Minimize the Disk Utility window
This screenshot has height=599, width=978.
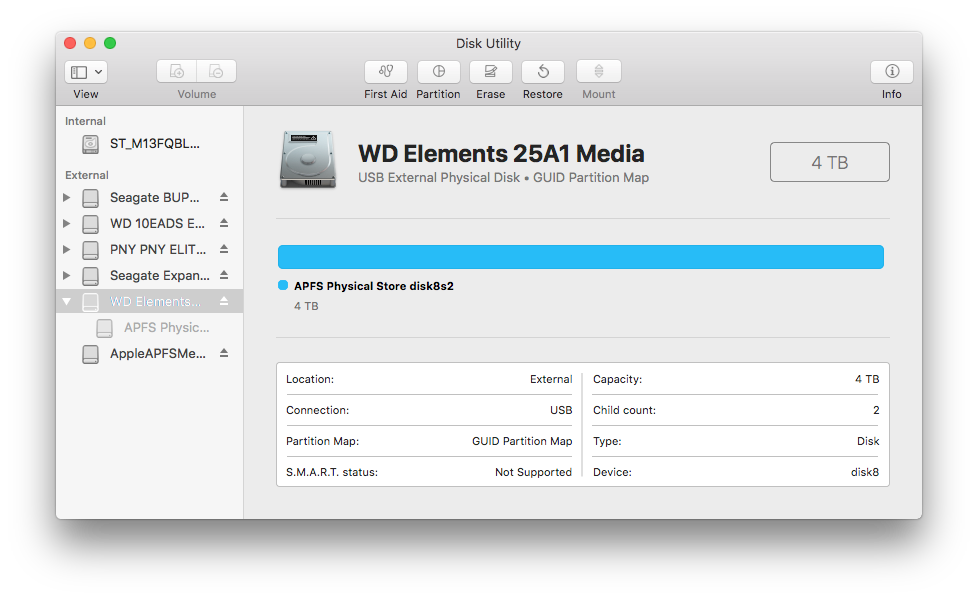tap(90, 43)
